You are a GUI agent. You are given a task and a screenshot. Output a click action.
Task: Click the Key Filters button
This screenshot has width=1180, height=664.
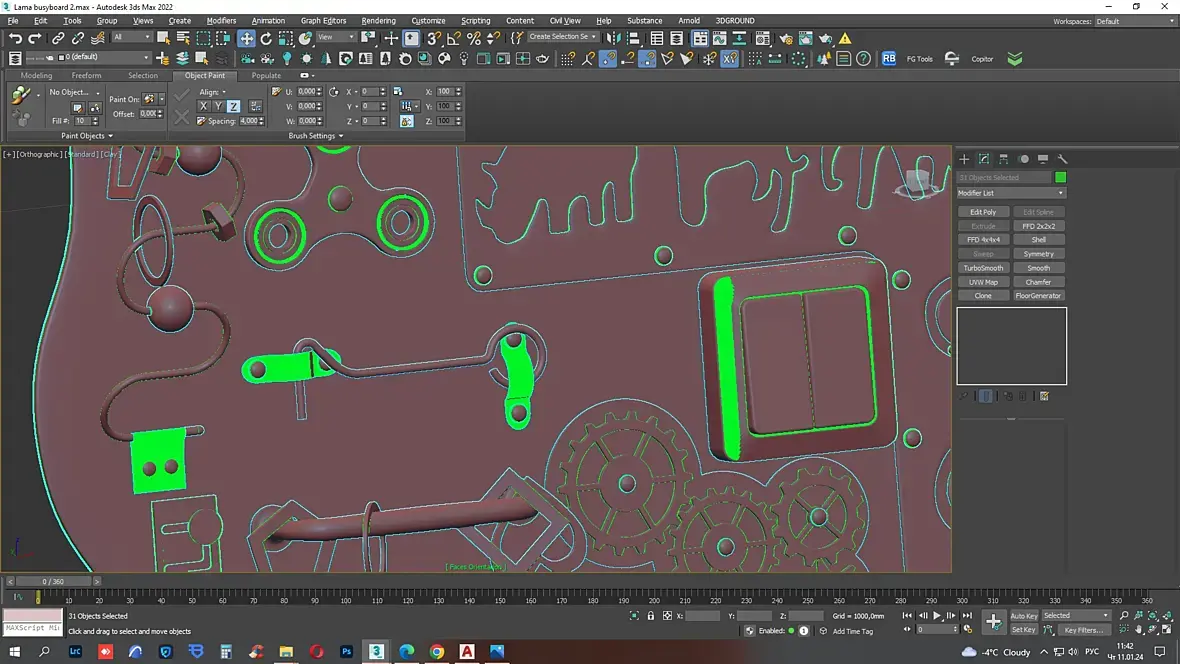[1082, 630]
